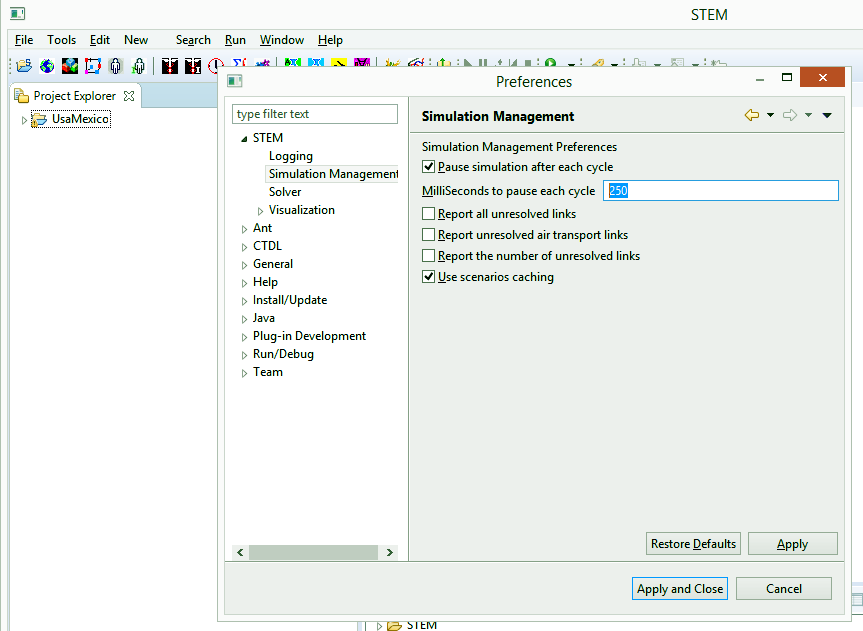Viewport: 863px width, 631px height.
Task: Click the tree's horizontal scrollbar thumb
Action: coord(313,552)
